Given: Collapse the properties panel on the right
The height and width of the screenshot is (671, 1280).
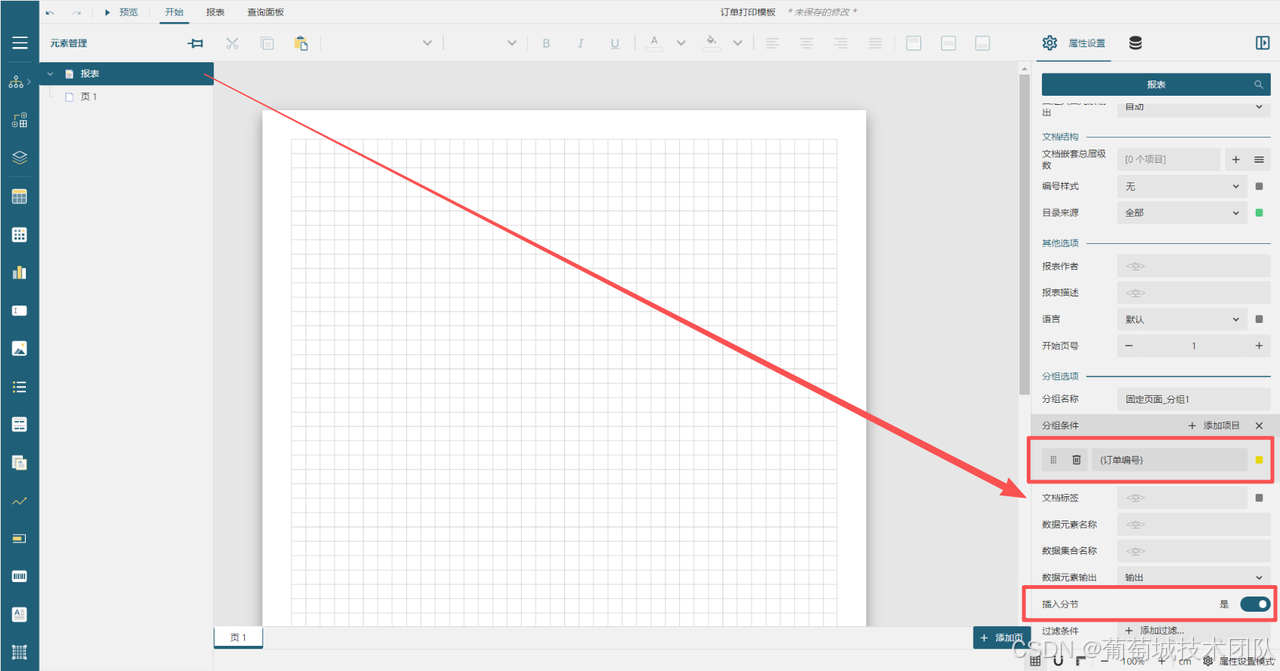Looking at the screenshot, I should pos(1262,43).
